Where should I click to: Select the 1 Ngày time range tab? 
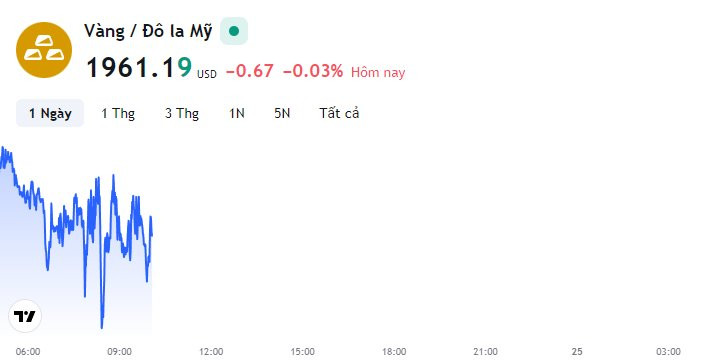tap(50, 113)
